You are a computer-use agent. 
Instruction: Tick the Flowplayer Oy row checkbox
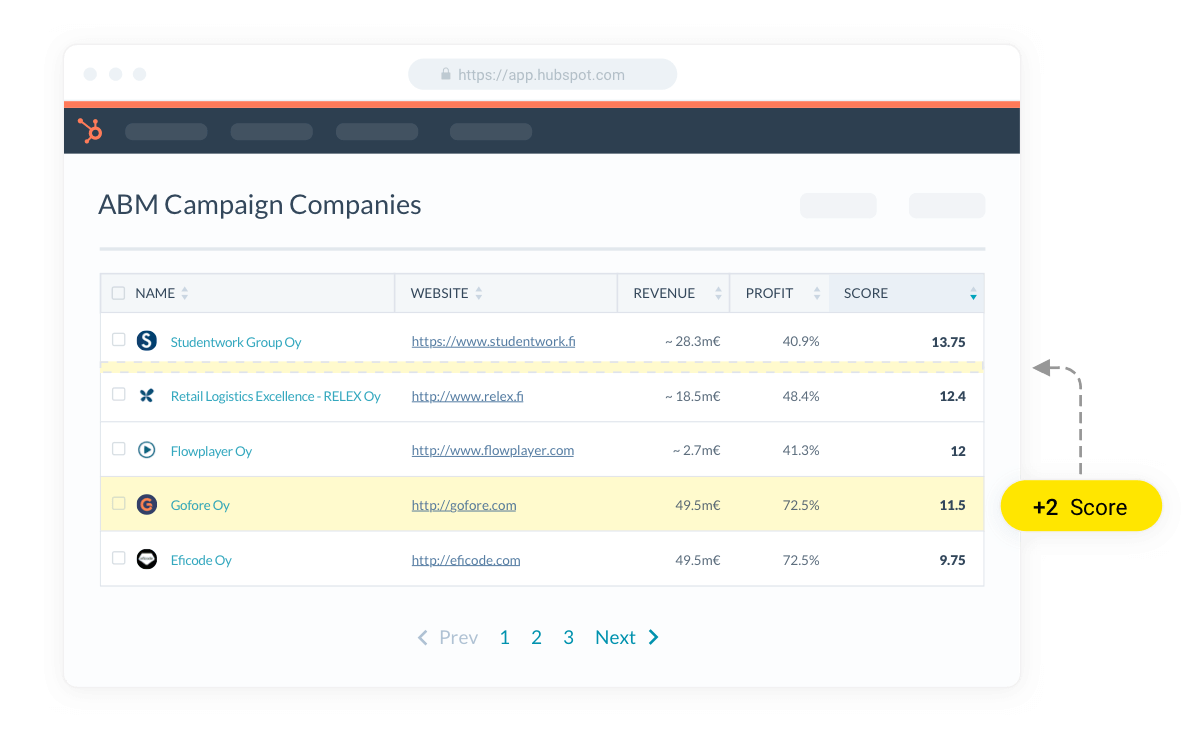[118, 449]
